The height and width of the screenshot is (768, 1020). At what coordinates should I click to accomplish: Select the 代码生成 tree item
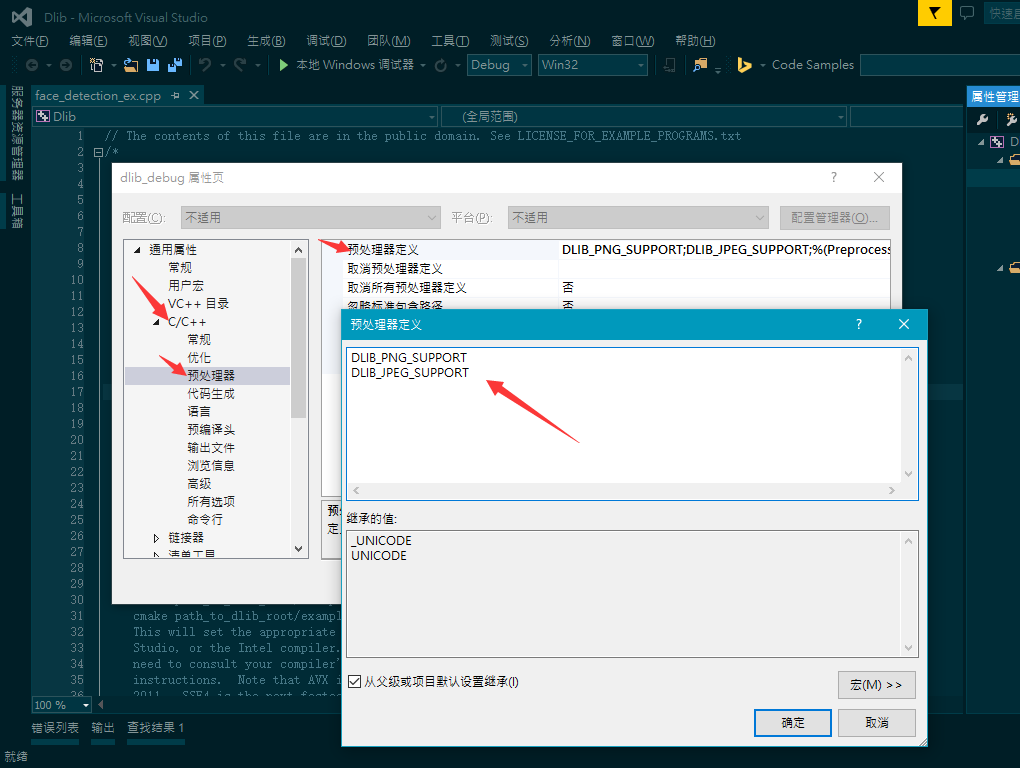point(211,393)
